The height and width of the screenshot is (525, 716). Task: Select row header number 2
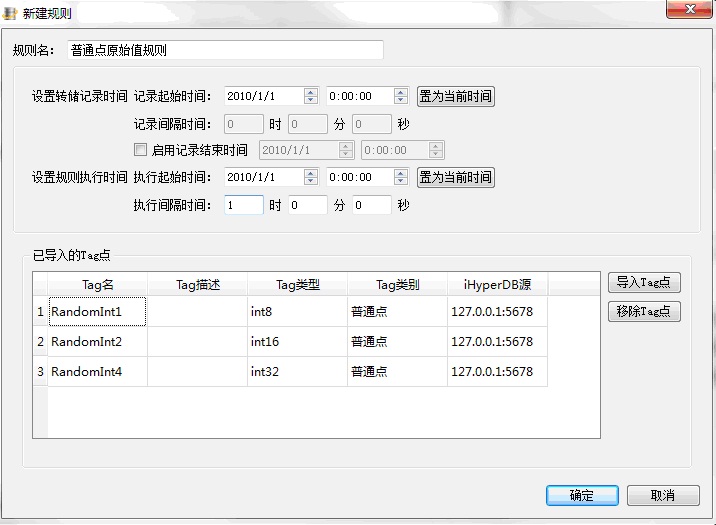click(40, 341)
